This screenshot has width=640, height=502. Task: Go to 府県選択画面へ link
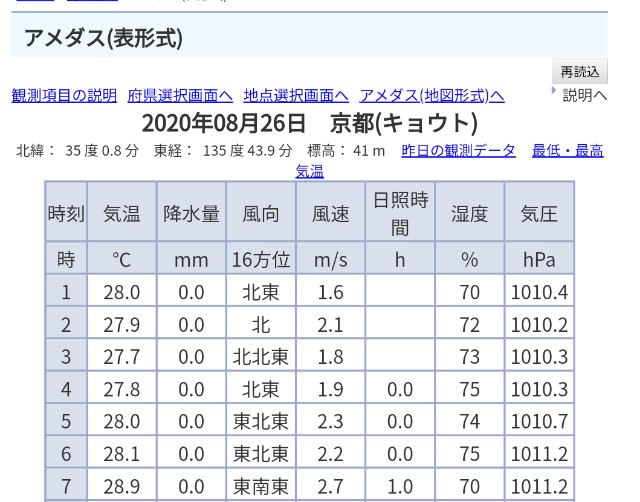pos(180,96)
